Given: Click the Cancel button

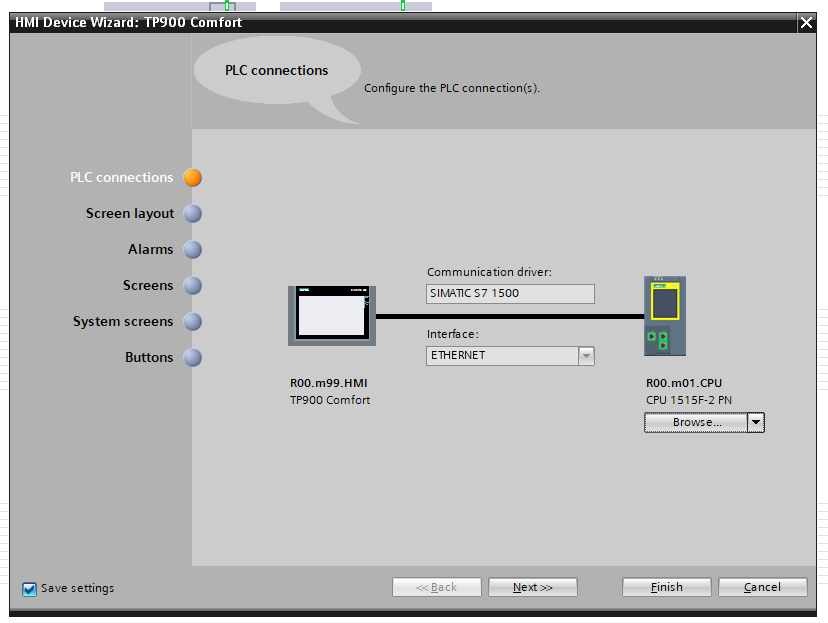Looking at the screenshot, I should [x=763, y=587].
